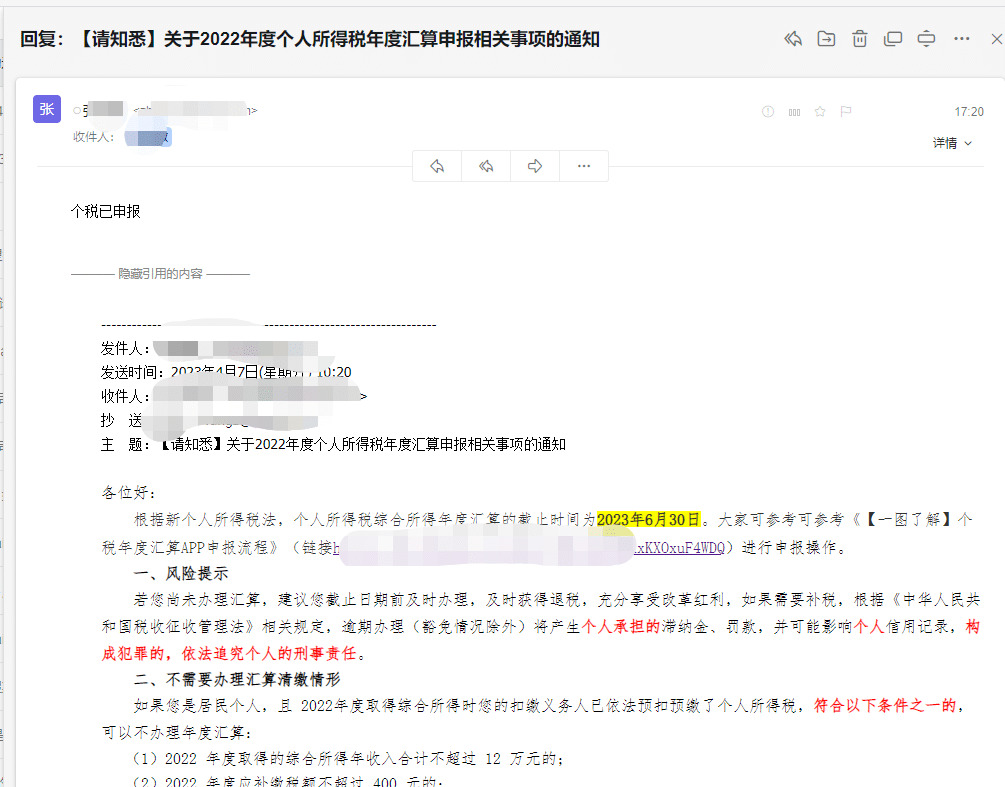Close the email reading pane
1005x787 pixels.
click(x=996, y=39)
